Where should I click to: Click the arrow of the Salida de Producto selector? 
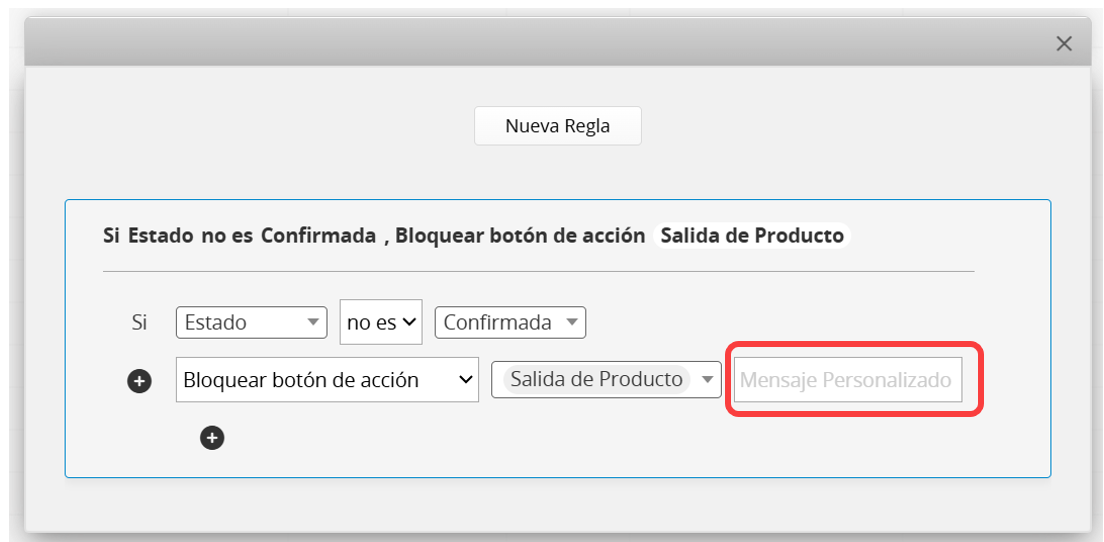[x=707, y=380]
